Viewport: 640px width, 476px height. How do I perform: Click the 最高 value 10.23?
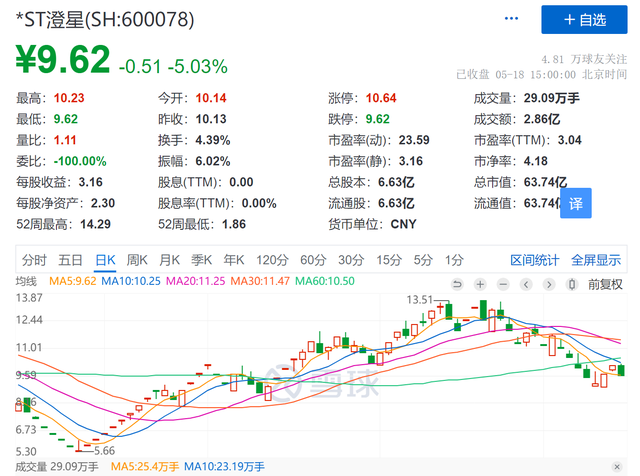(x=69, y=98)
